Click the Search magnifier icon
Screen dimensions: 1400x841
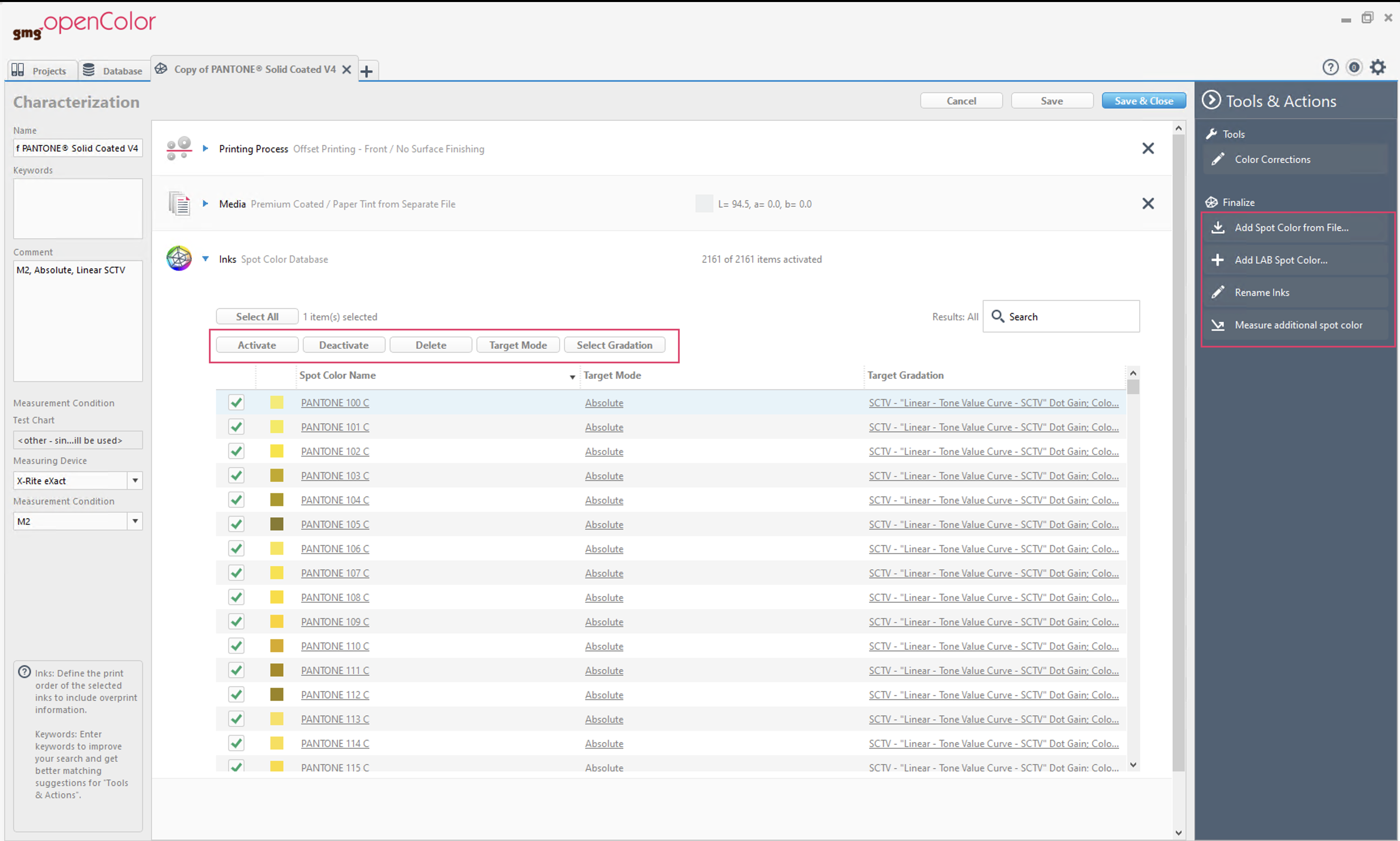point(998,316)
